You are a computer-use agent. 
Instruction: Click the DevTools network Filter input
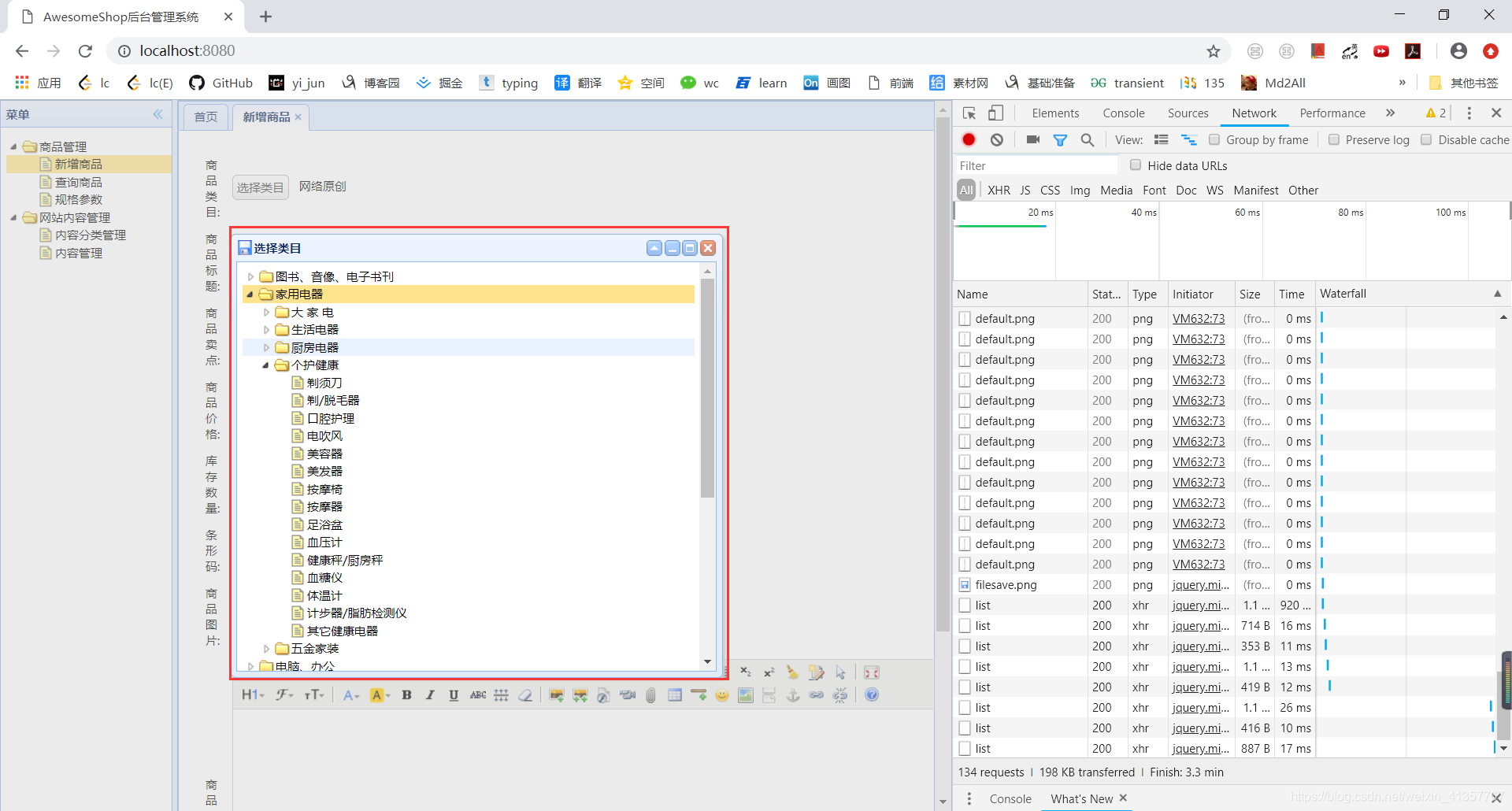pos(1036,165)
